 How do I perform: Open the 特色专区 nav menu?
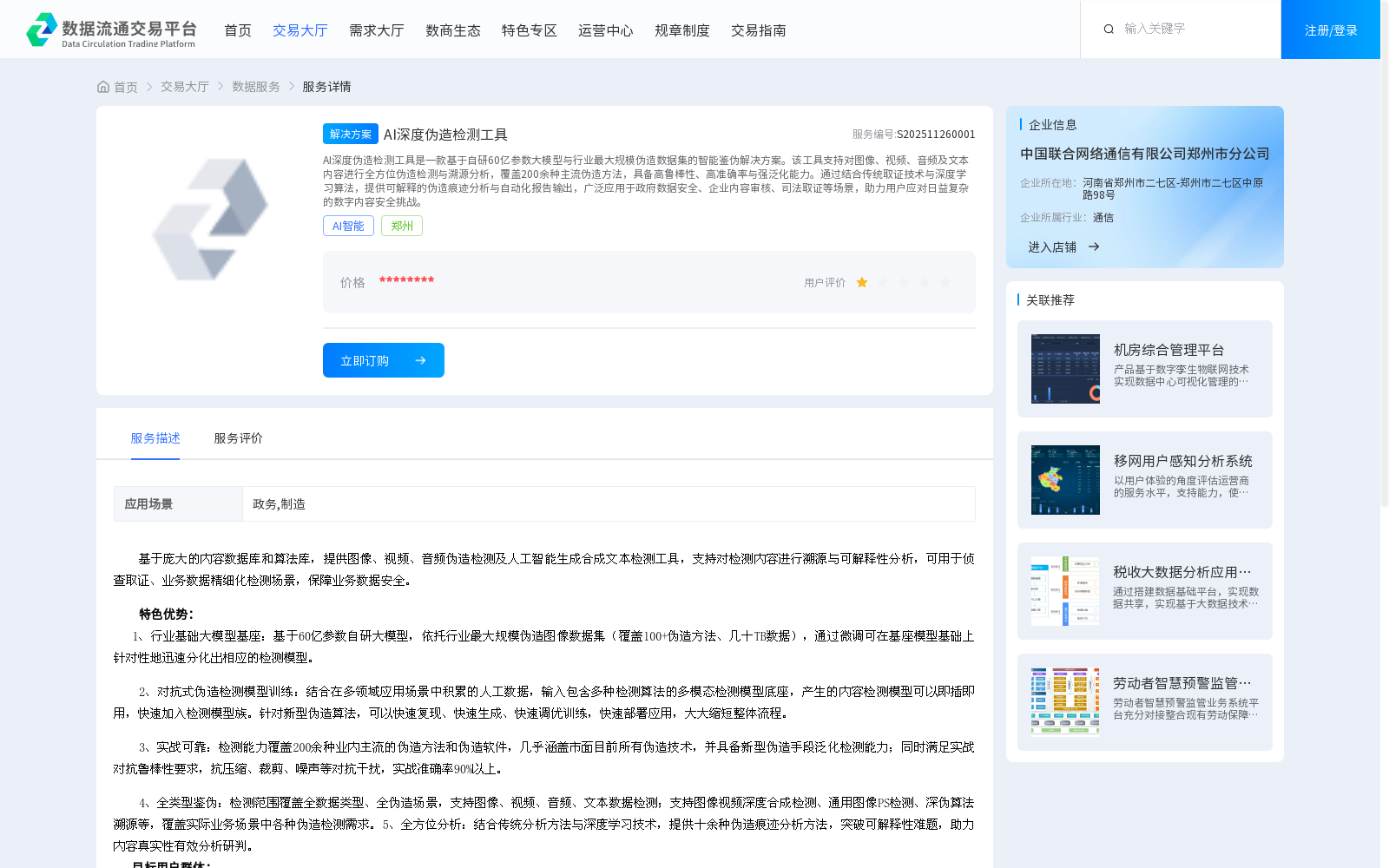tap(530, 30)
